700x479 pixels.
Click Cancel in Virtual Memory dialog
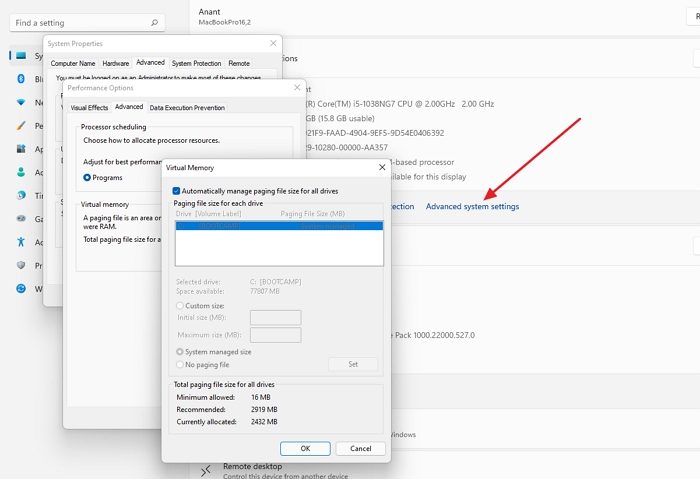361,449
